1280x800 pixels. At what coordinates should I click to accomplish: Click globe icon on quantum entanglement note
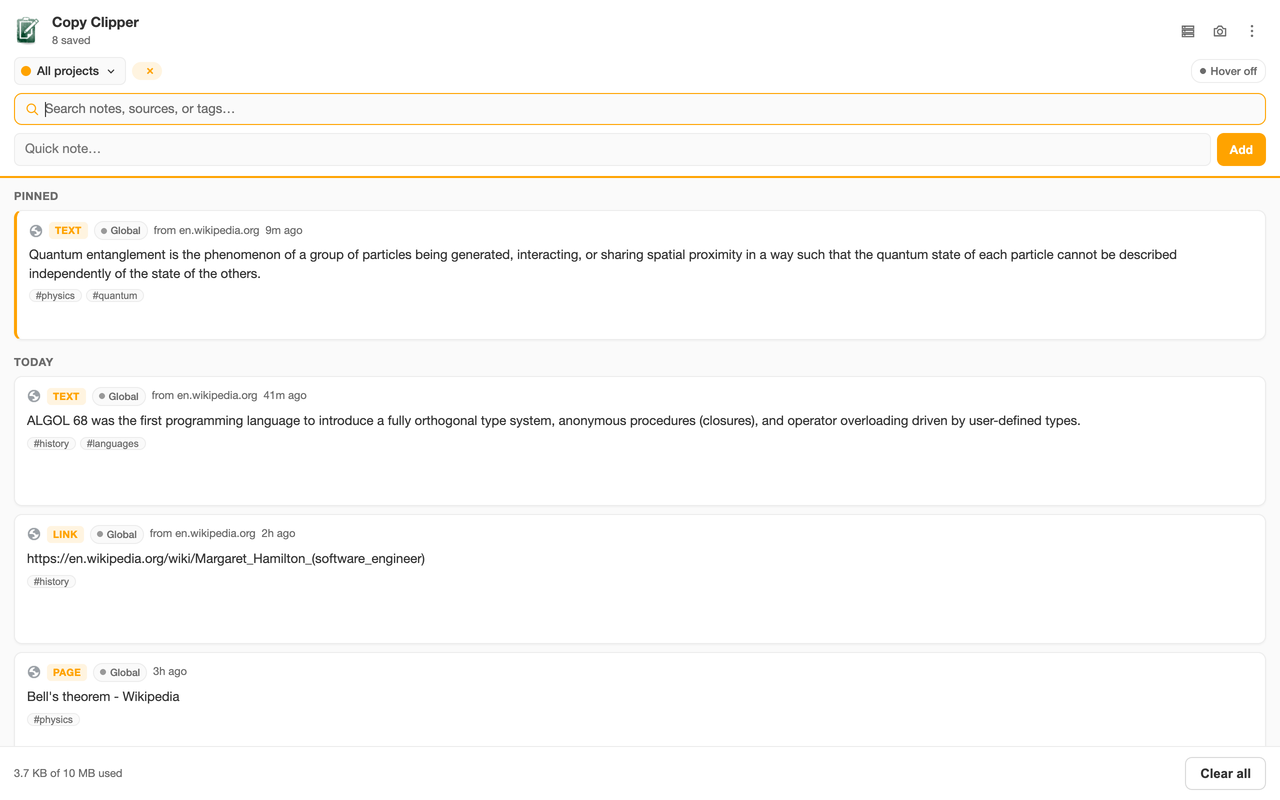(36, 231)
